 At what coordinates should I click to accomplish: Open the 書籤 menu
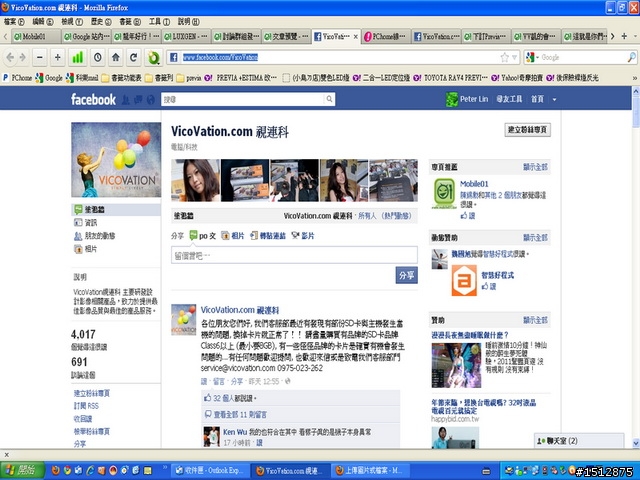130,22
